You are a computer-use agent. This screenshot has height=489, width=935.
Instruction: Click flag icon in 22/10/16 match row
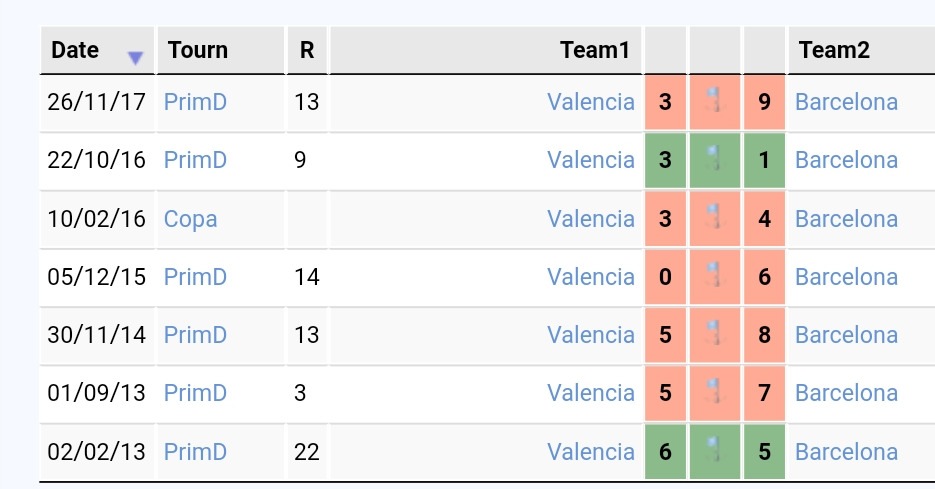pos(714,159)
